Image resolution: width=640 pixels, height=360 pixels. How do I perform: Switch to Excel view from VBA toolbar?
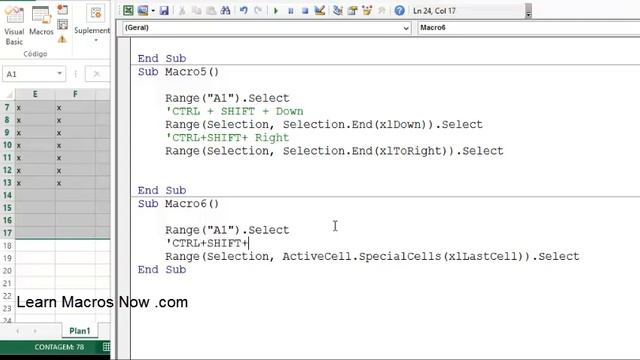128,11
